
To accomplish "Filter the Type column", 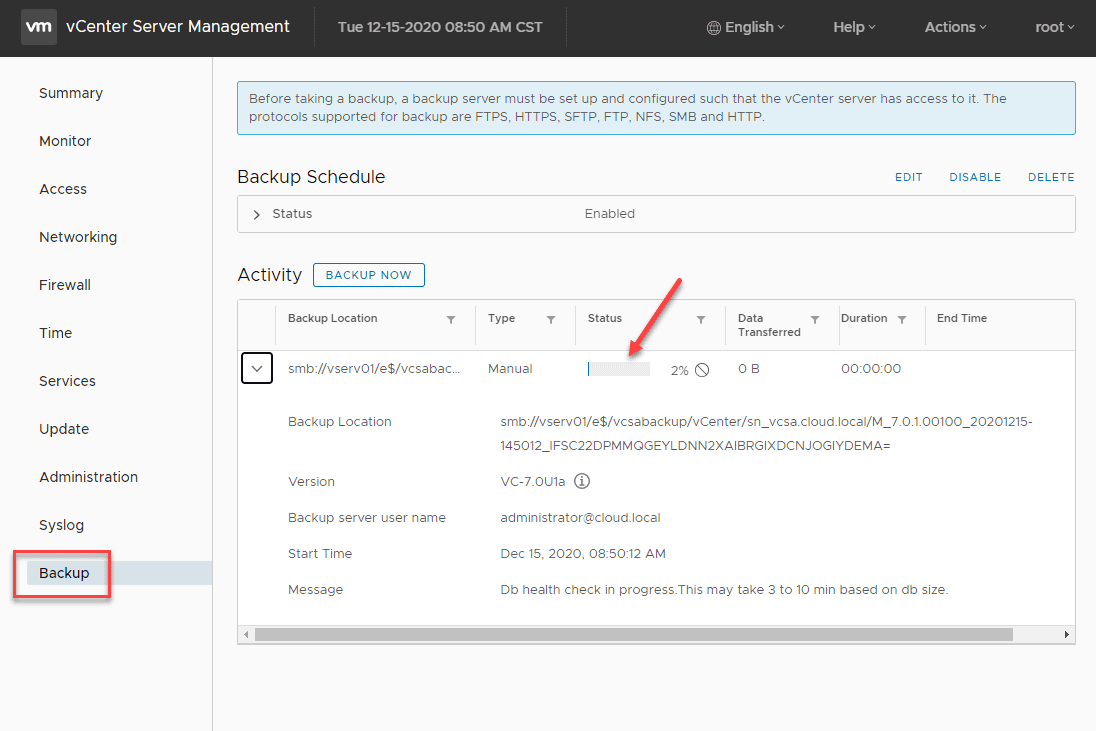I will pos(551,319).
